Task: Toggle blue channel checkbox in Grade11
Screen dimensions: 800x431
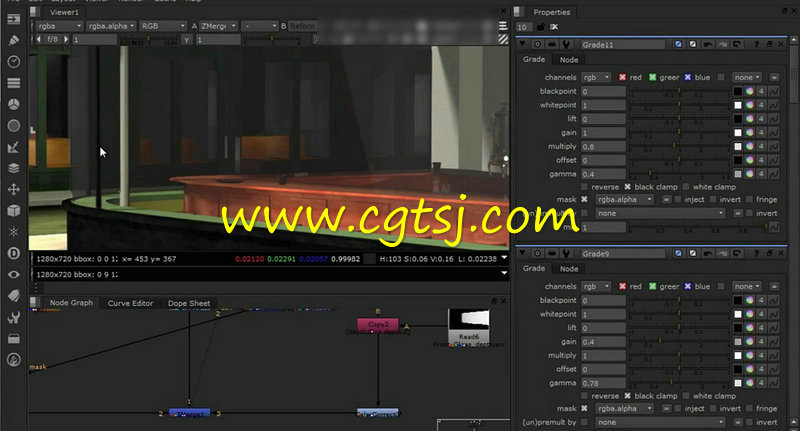Action: 688,78
